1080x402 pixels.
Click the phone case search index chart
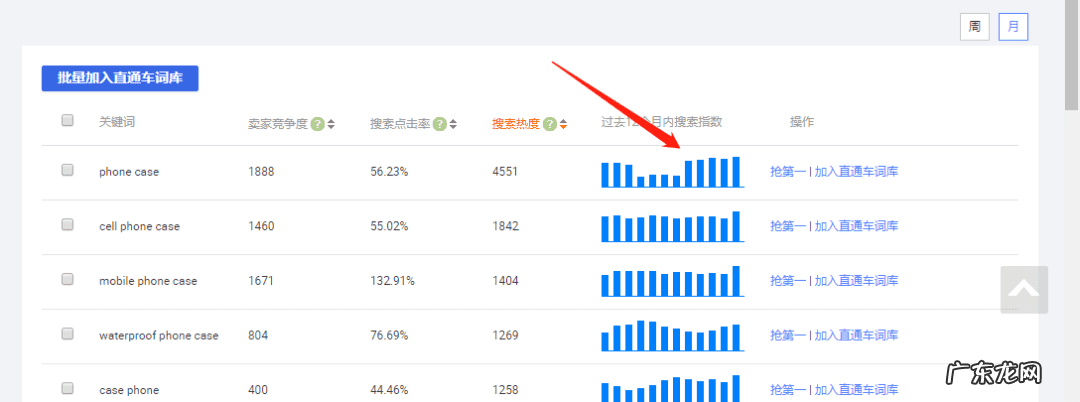click(x=672, y=172)
